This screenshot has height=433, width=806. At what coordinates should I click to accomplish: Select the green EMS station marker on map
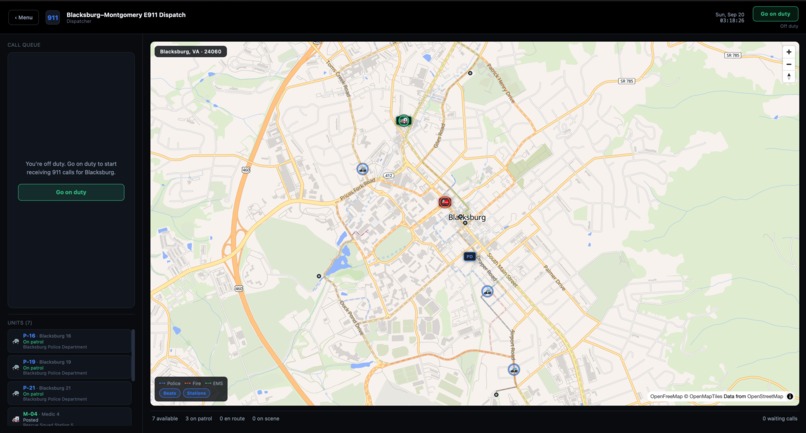coord(404,121)
